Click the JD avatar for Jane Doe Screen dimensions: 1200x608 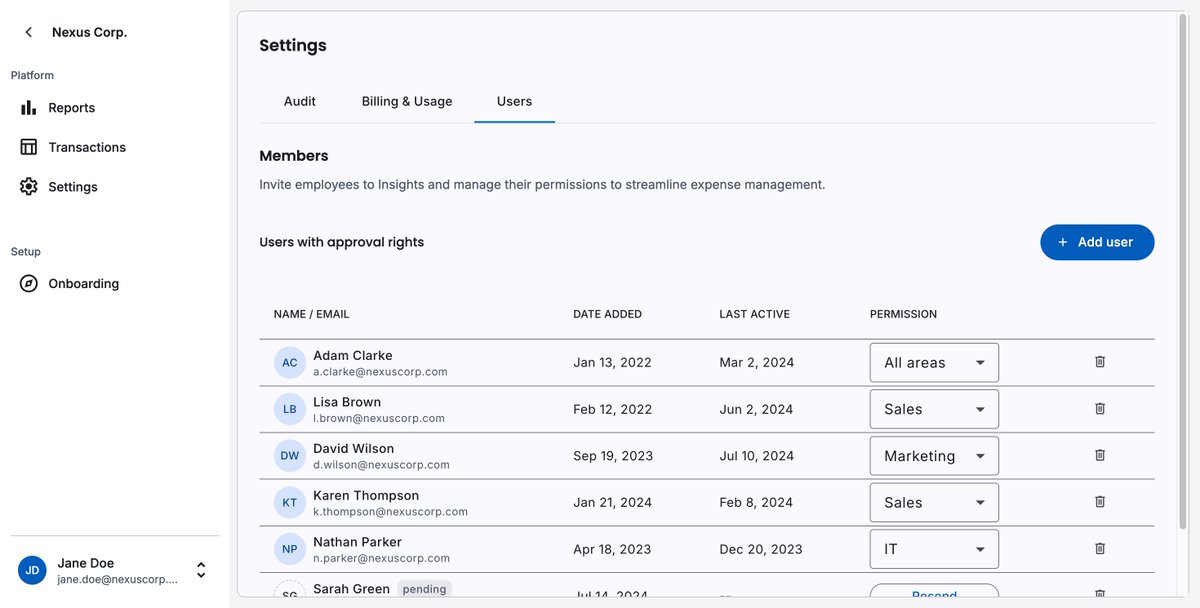[x=32, y=570]
